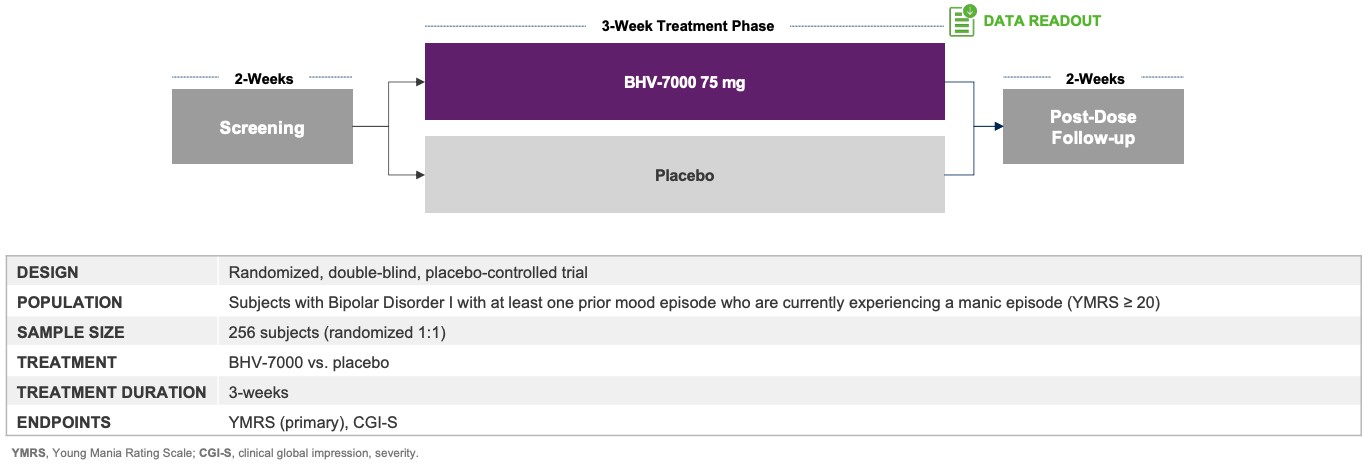Click the 3-Week Treatment Phase heading
Screen dimensions: 1369x468
click(687, 26)
